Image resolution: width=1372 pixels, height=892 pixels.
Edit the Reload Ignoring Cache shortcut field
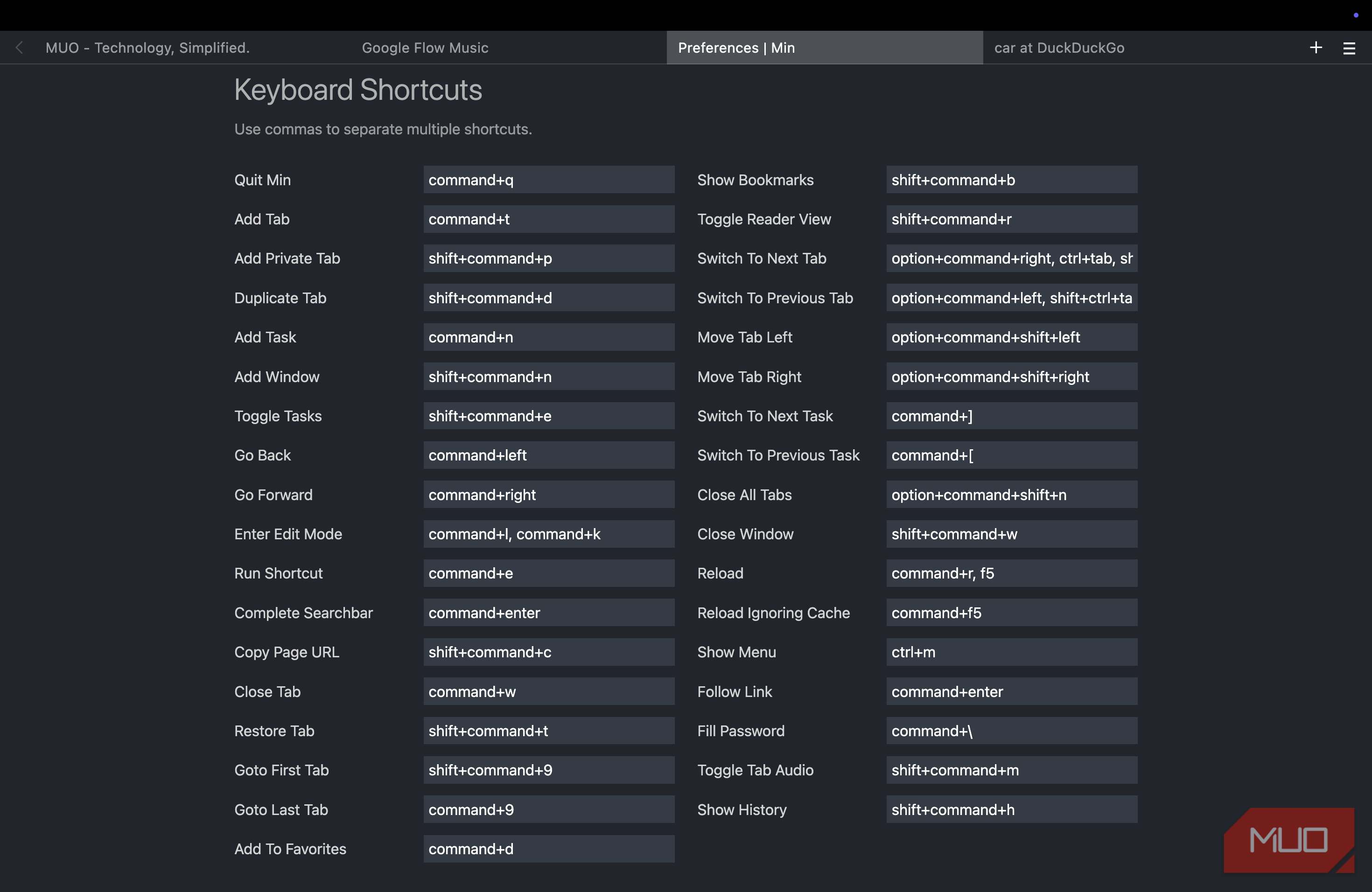pyautogui.click(x=1012, y=613)
